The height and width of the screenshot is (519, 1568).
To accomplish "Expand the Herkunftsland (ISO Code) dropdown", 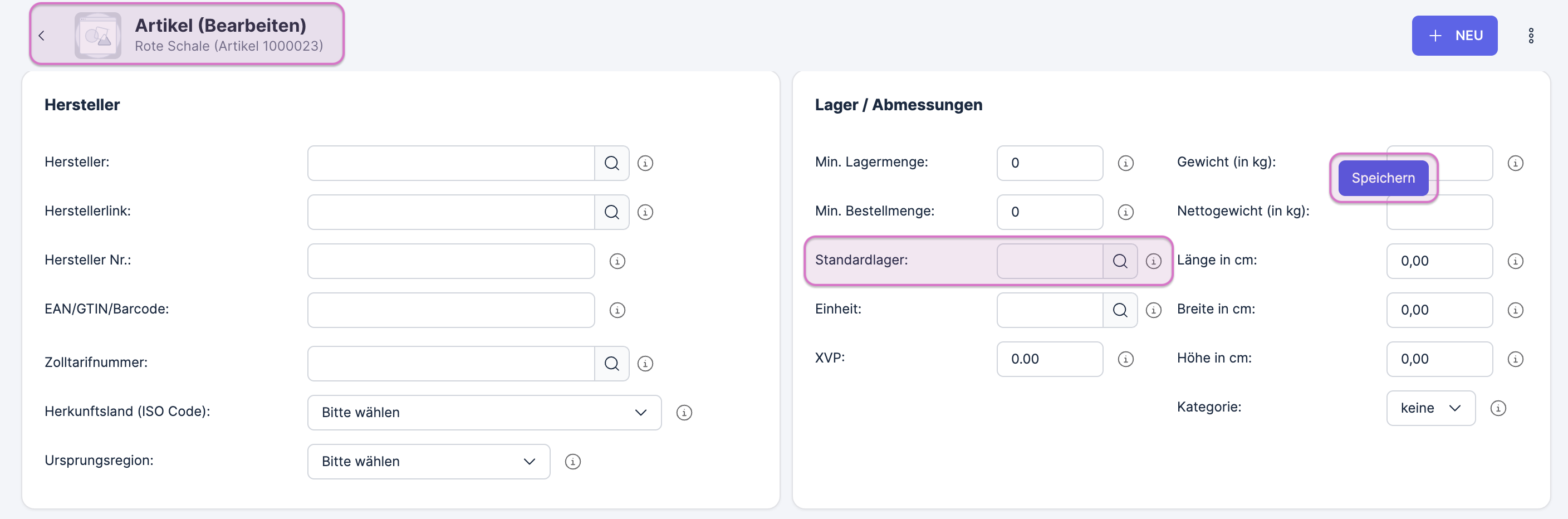I will click(x=484, y=412).
